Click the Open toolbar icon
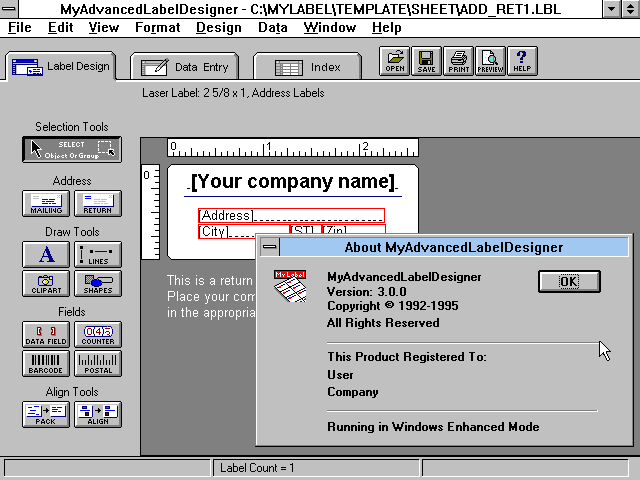This screenshot has width=640, height=480. (395, 61)
